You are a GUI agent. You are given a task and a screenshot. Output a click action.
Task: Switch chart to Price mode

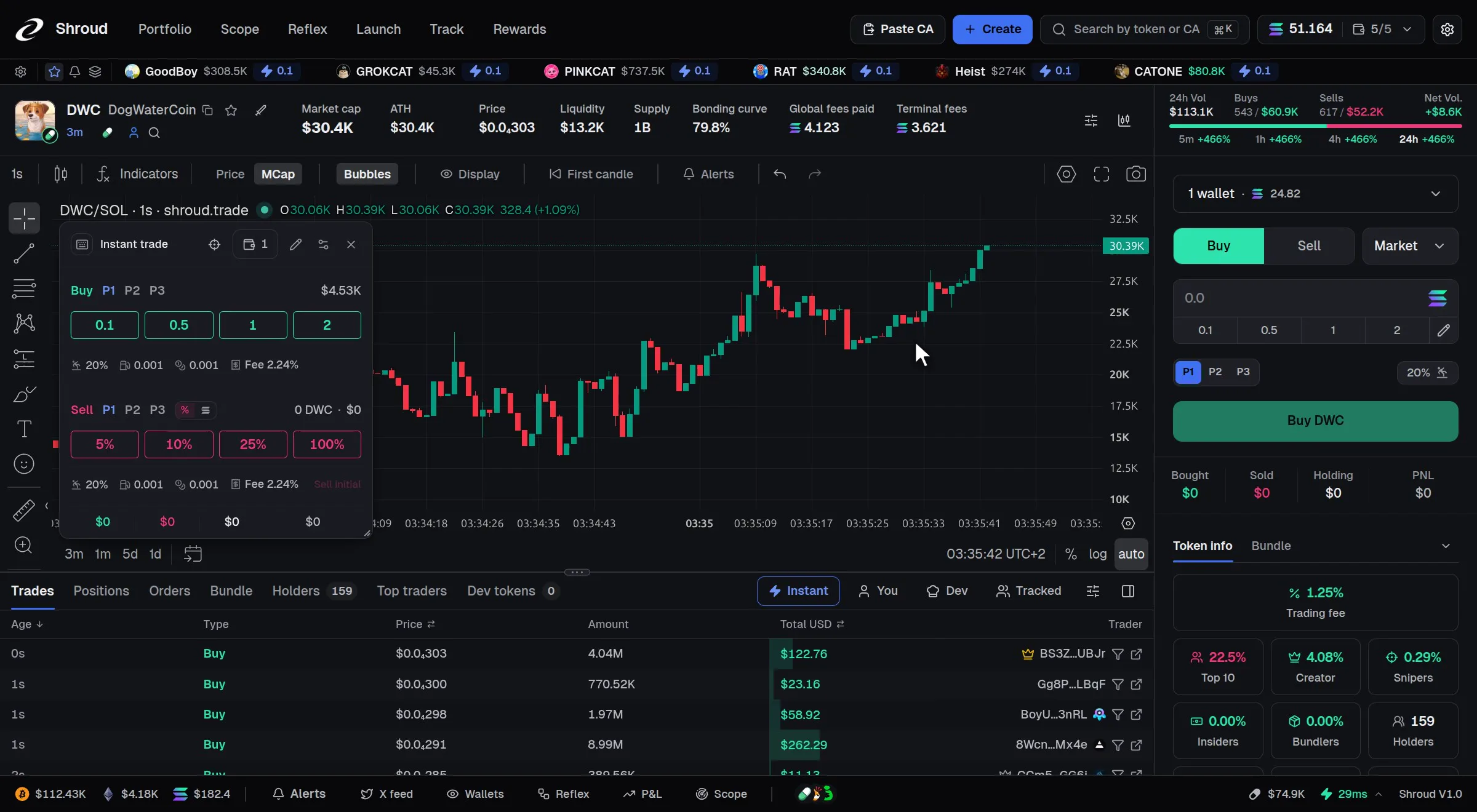pyautogui.click(x=230, y=174)
